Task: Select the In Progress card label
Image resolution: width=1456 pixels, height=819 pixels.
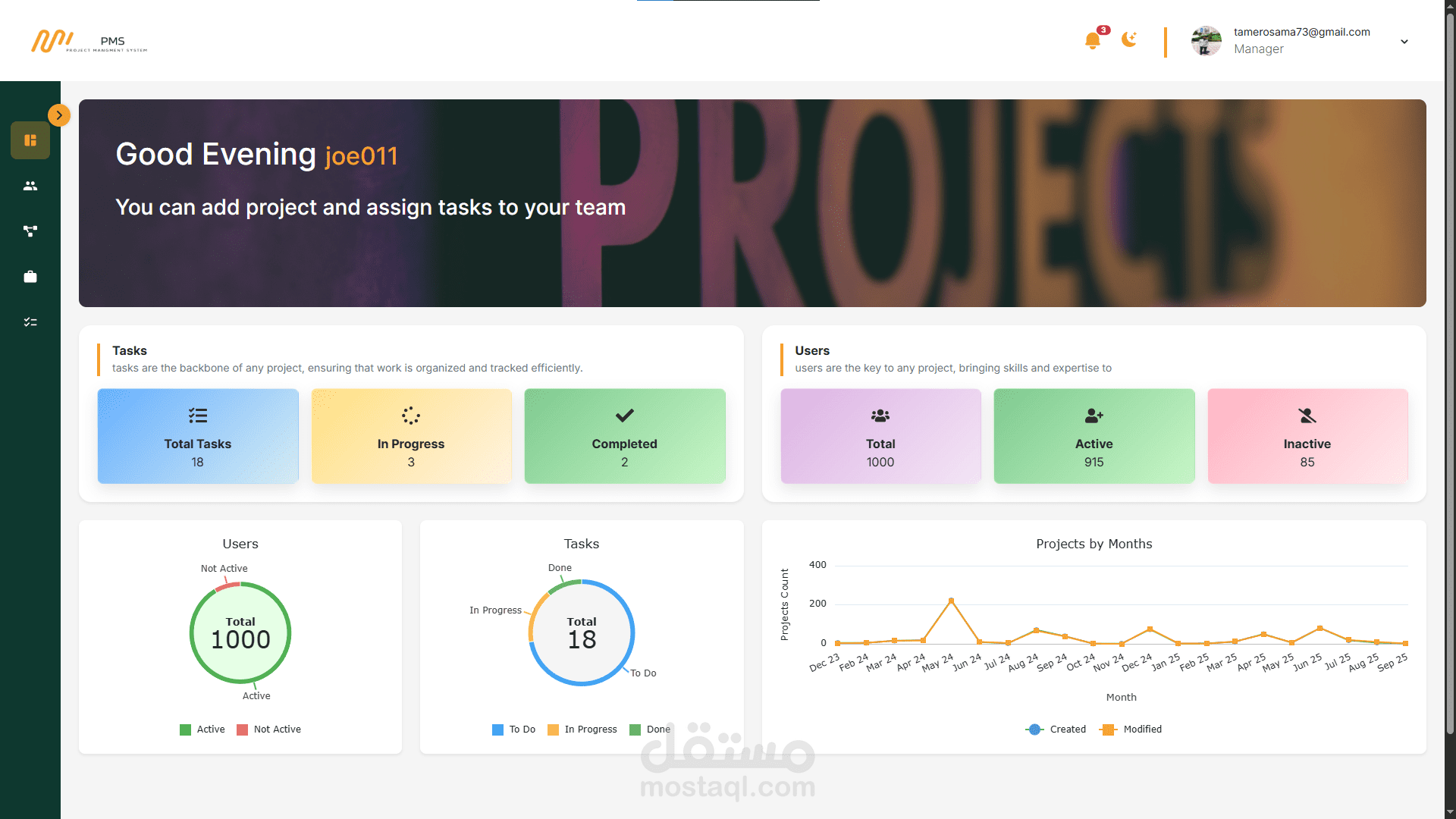Action: click(411, 444)
